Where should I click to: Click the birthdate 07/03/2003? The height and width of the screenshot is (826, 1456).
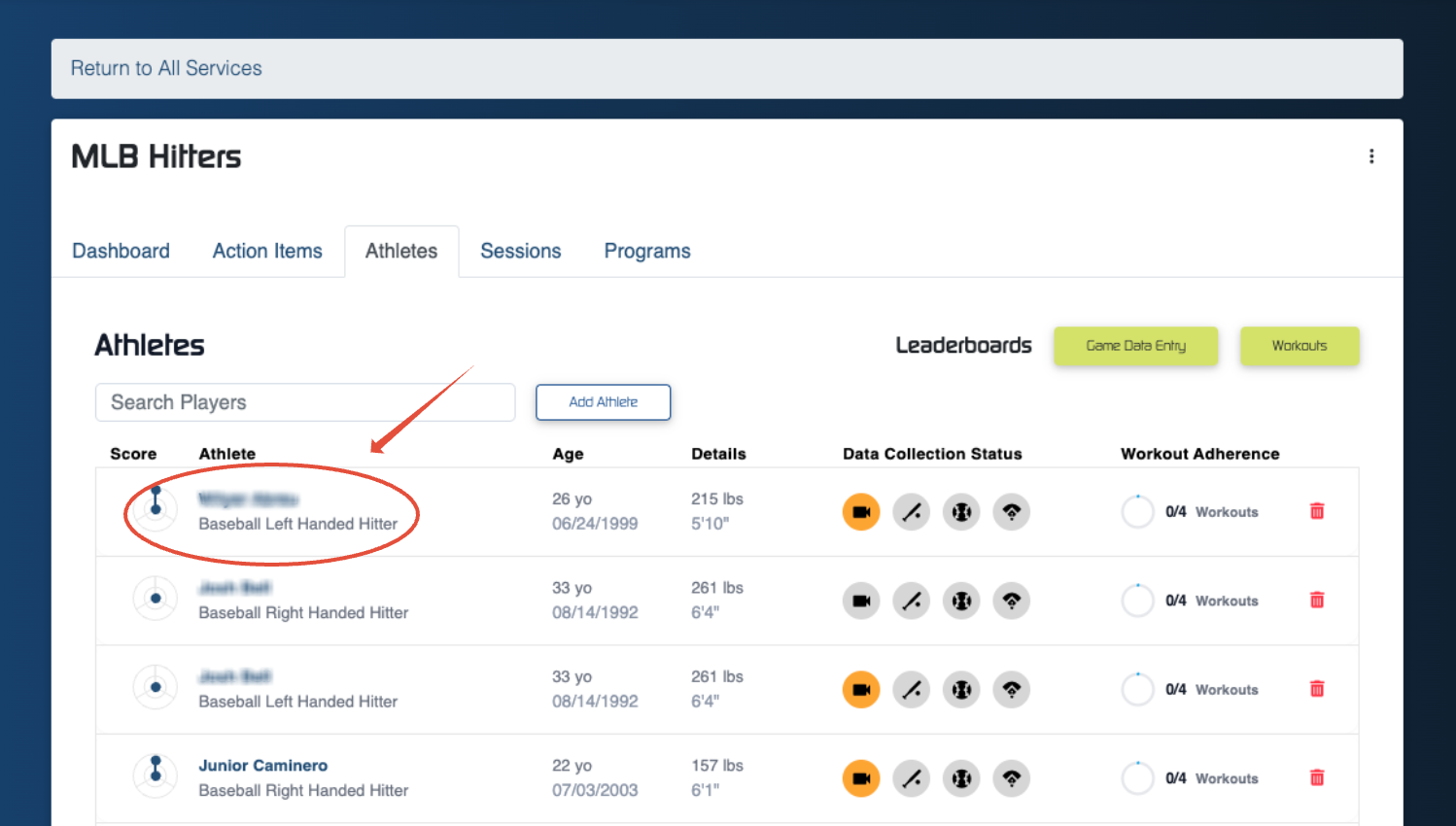tap(595, 790)
